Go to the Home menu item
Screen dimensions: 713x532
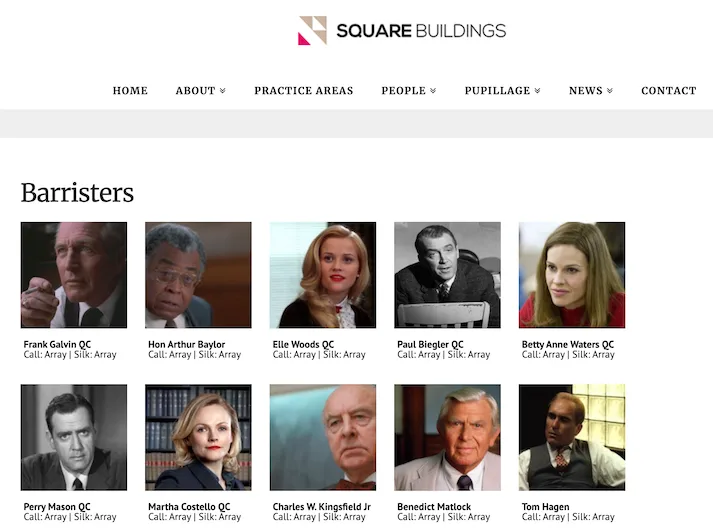pos(130,91)
